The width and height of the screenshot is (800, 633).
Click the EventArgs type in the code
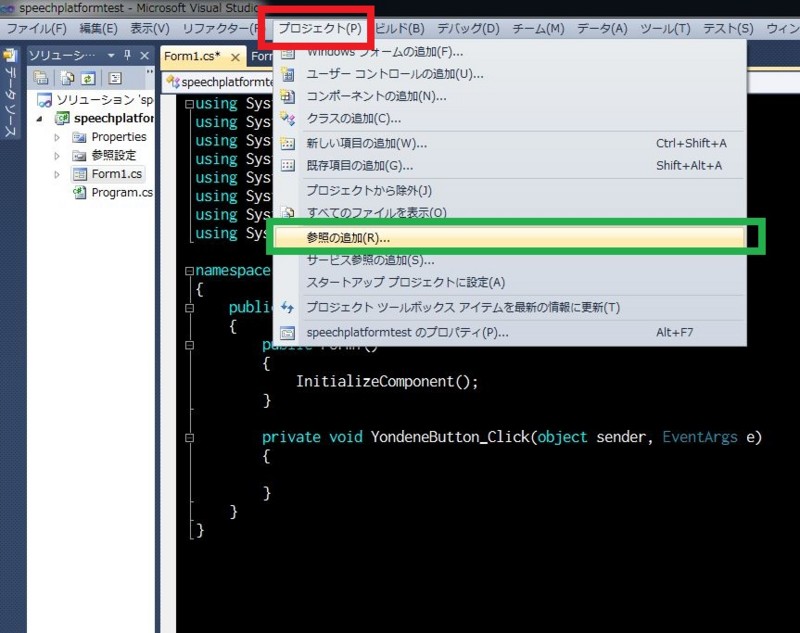pos(700,437)
